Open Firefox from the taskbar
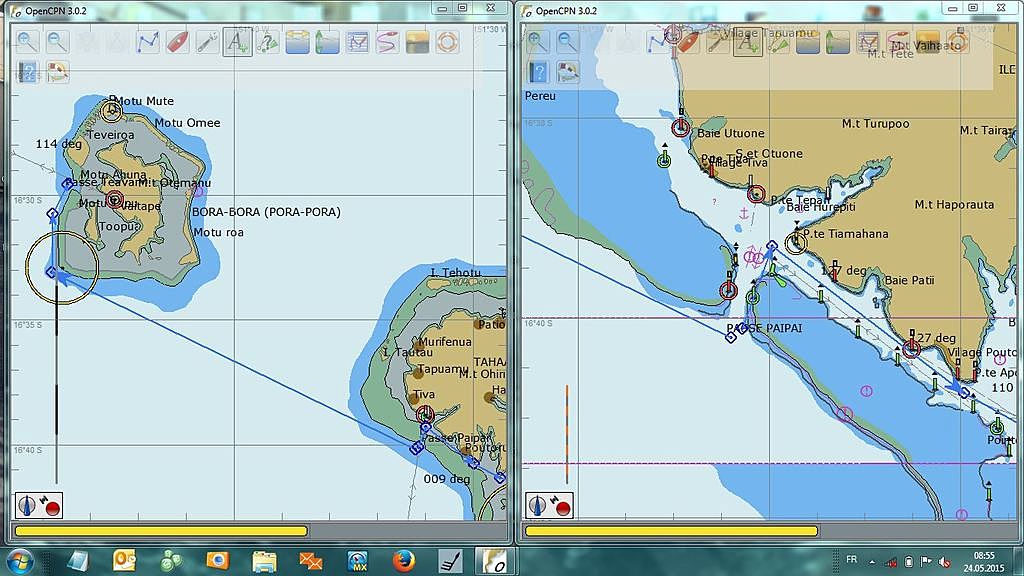Viewport: 1024px width, 576px height. pos(404,561)
